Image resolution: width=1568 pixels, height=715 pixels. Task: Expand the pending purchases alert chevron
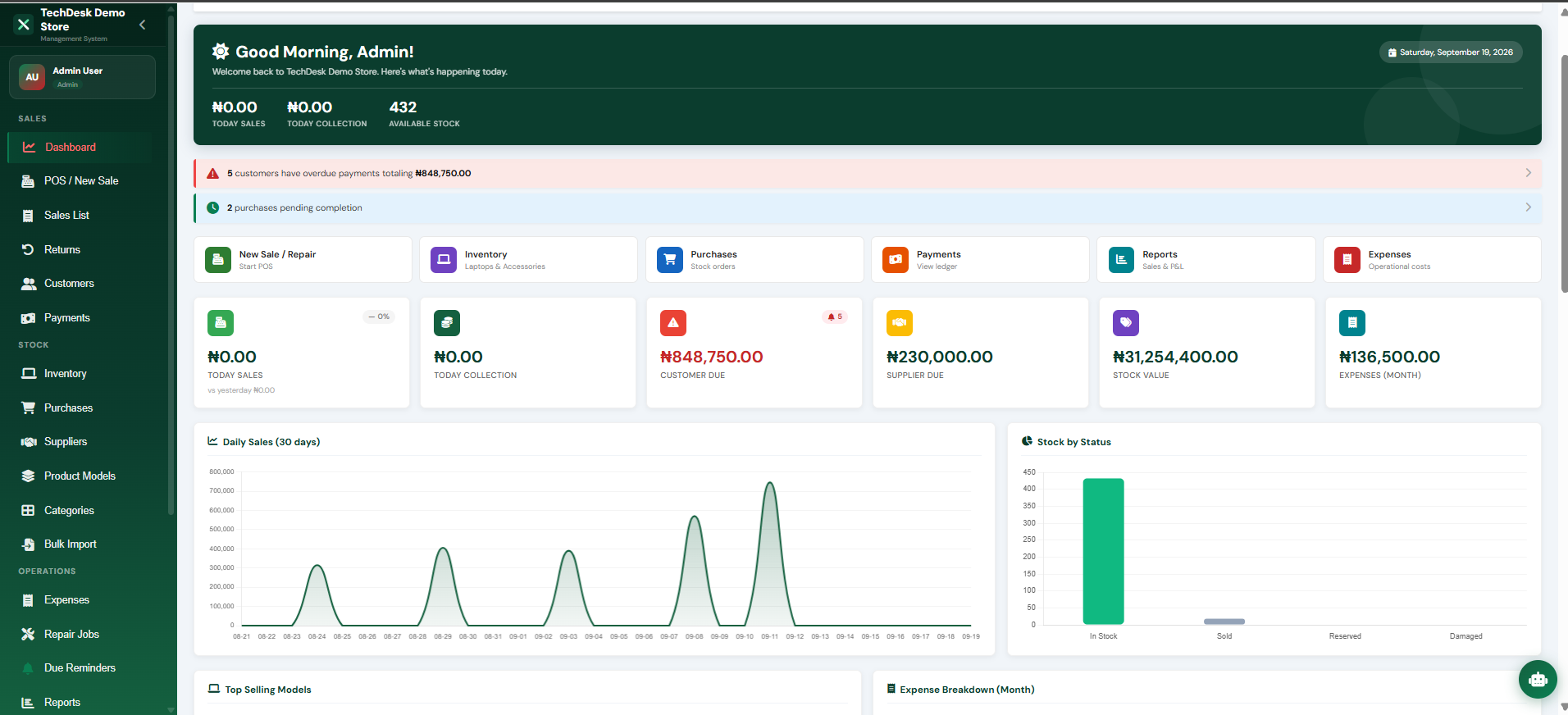click(x=1528, y=207)
